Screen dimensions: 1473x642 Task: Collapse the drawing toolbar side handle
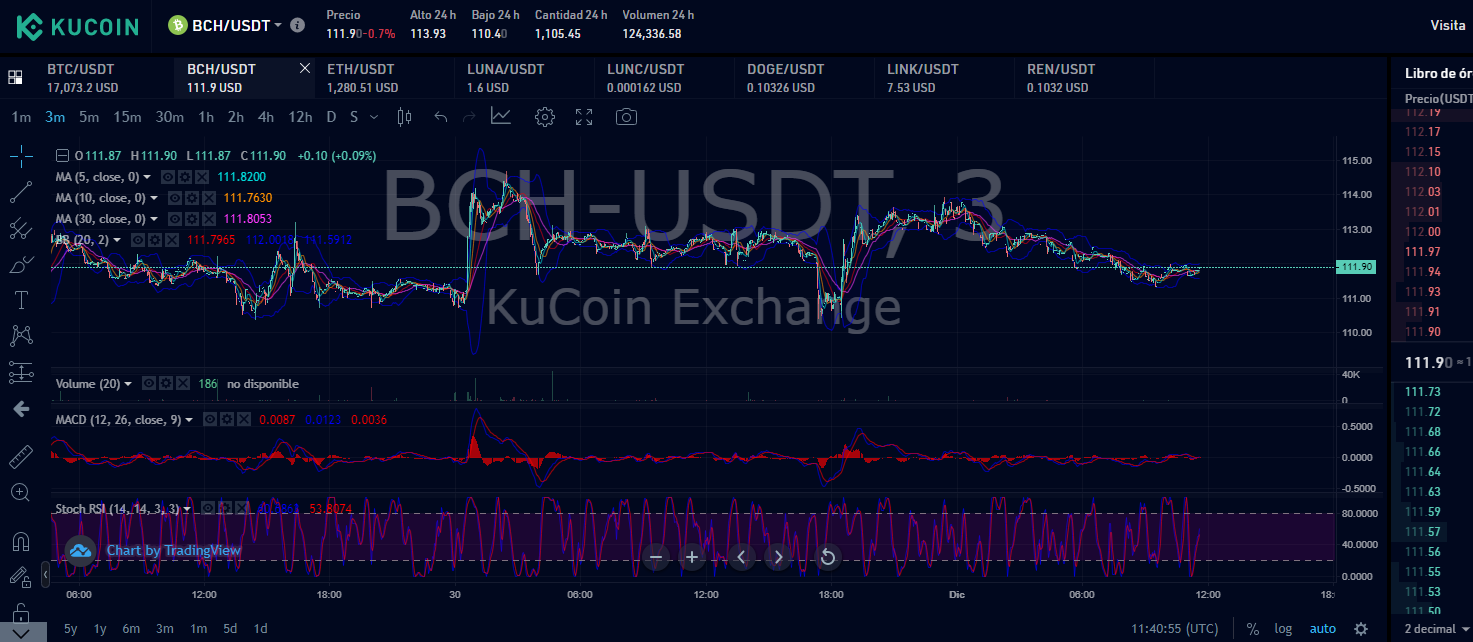click(x=45, y=575)
